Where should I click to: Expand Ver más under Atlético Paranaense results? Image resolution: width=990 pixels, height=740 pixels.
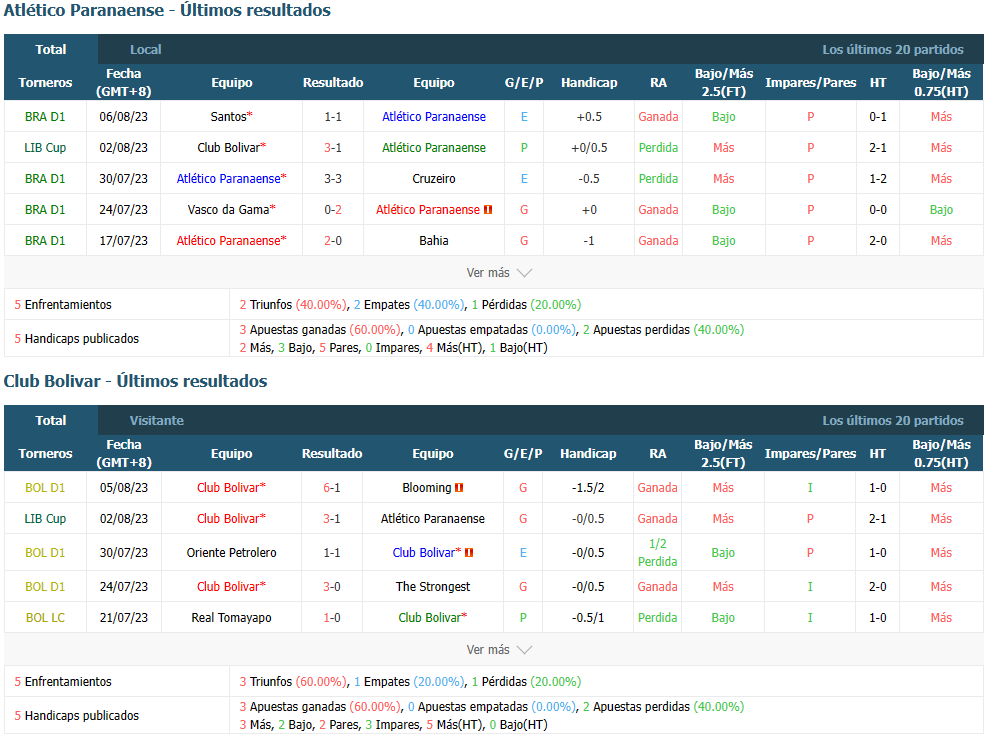coord(499,273)
